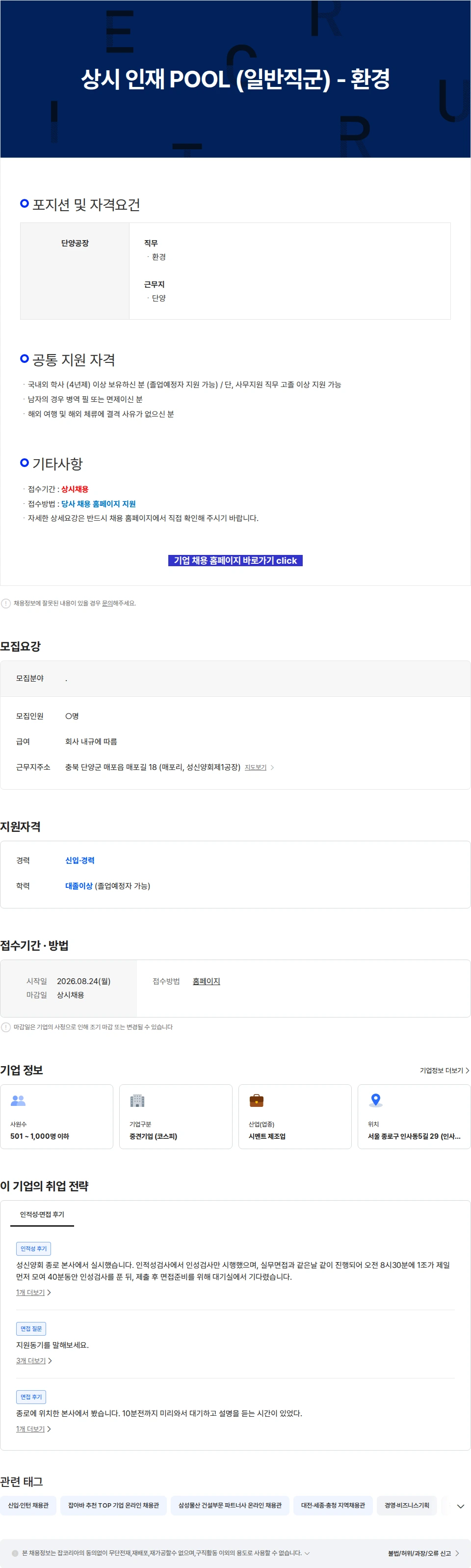The image size is (471, 1568).
Task: Expand the related tags chevron
Action: point(460,1506)
